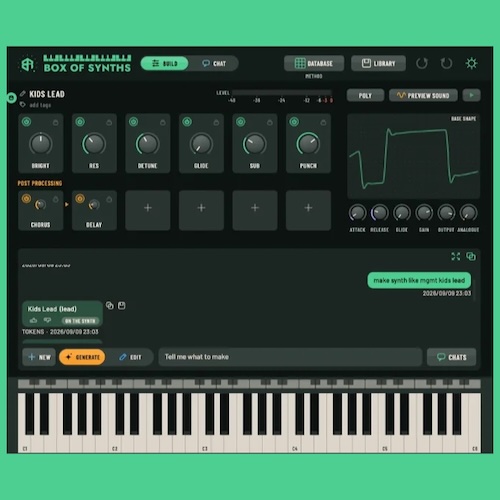500x500 pixels.
Task: Click the Kids Lead (lead) result card
Action: coord(62,314)
